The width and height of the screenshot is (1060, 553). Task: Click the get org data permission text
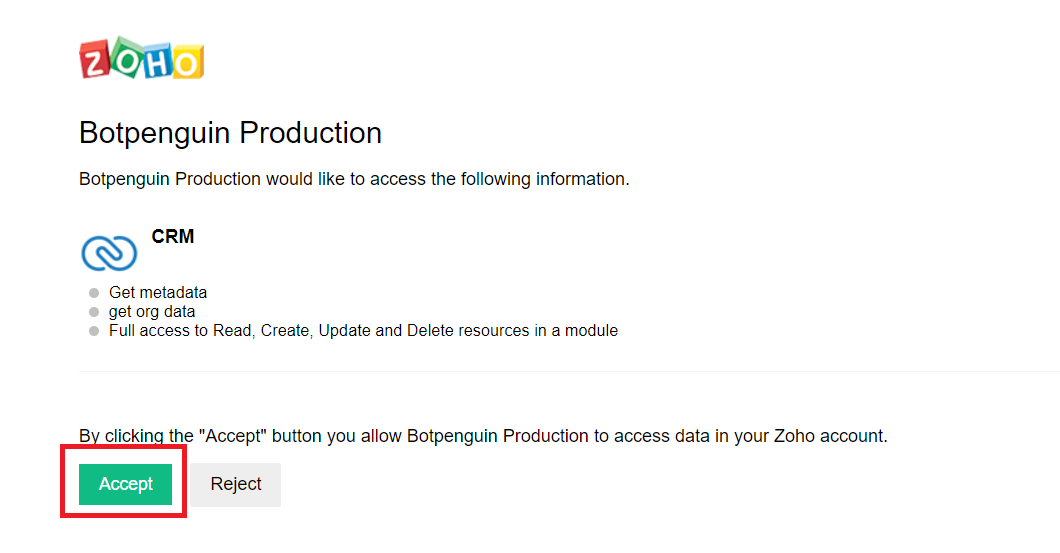[x=152, y=312]
